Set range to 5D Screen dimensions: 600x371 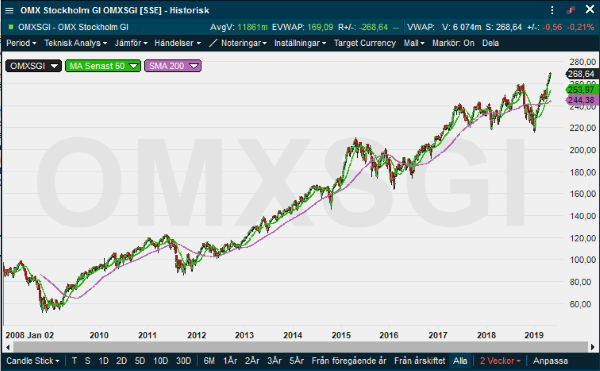point(140,361)
